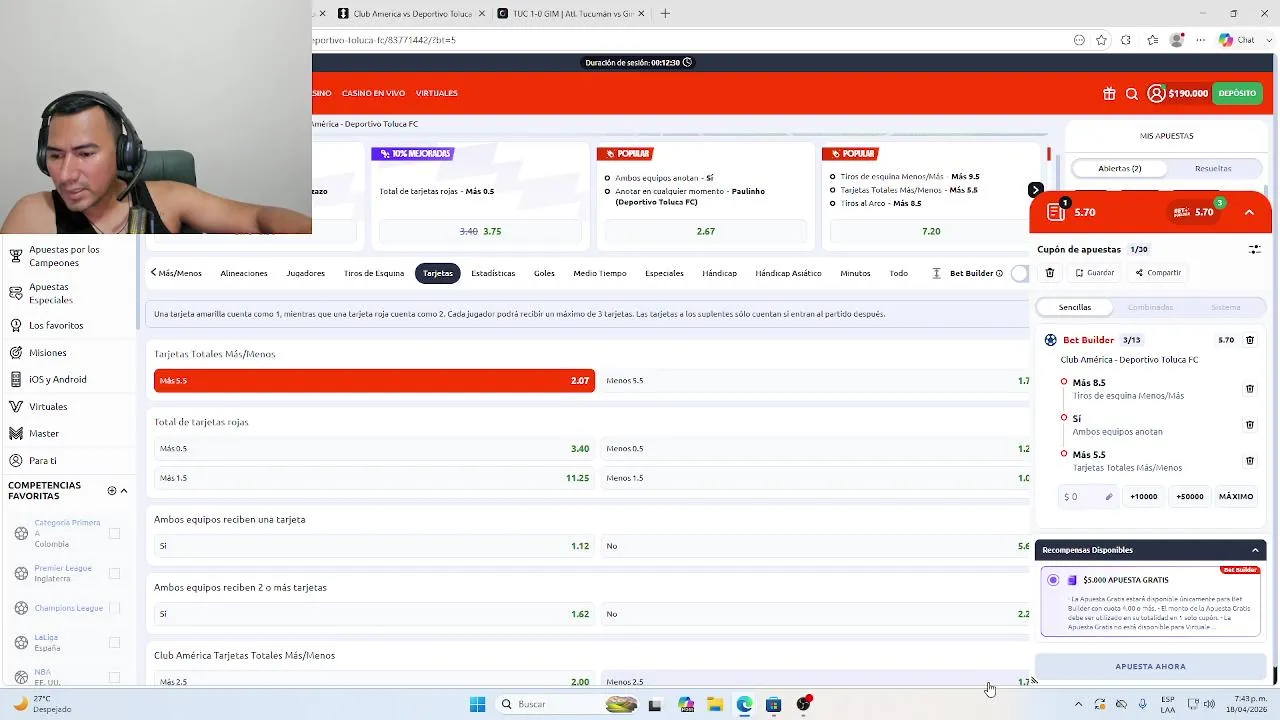The width and height of the screenshot is (1280, 720).
Task: Open the gift rewards icon in header
Action: (1109, 93)
